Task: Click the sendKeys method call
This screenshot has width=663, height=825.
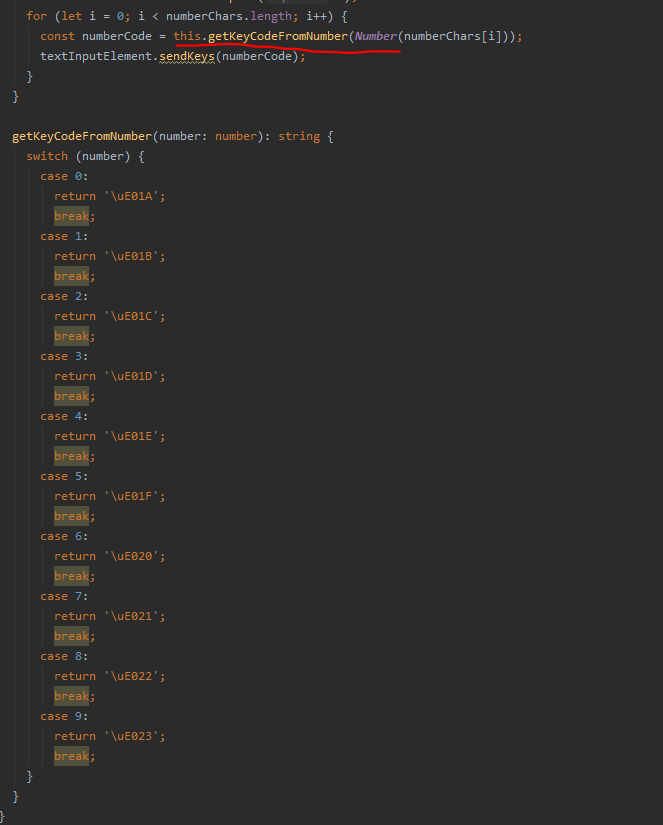Action: tap(187, 56)
